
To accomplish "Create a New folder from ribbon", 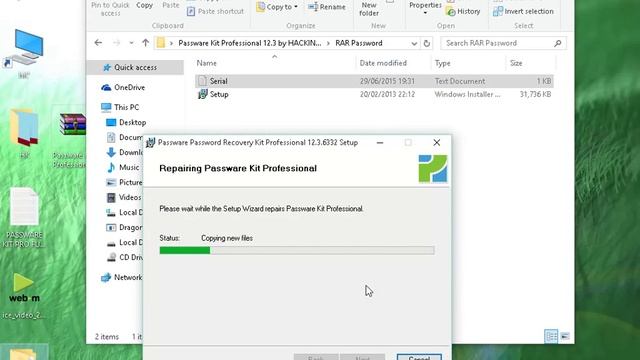I will tap(369, 9).
